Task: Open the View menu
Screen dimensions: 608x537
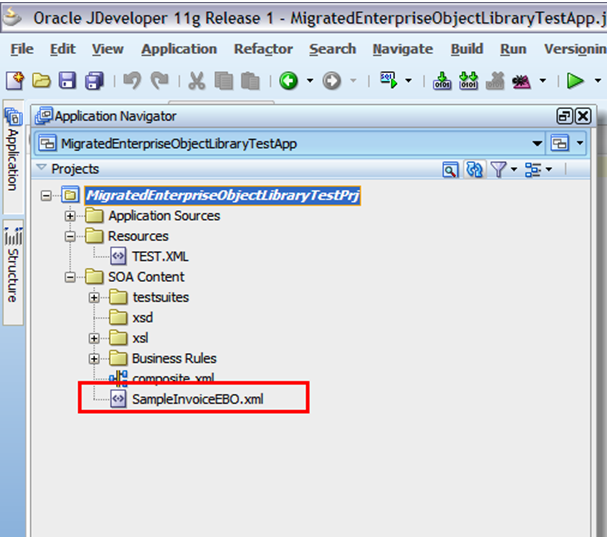Action: (107, 49)
